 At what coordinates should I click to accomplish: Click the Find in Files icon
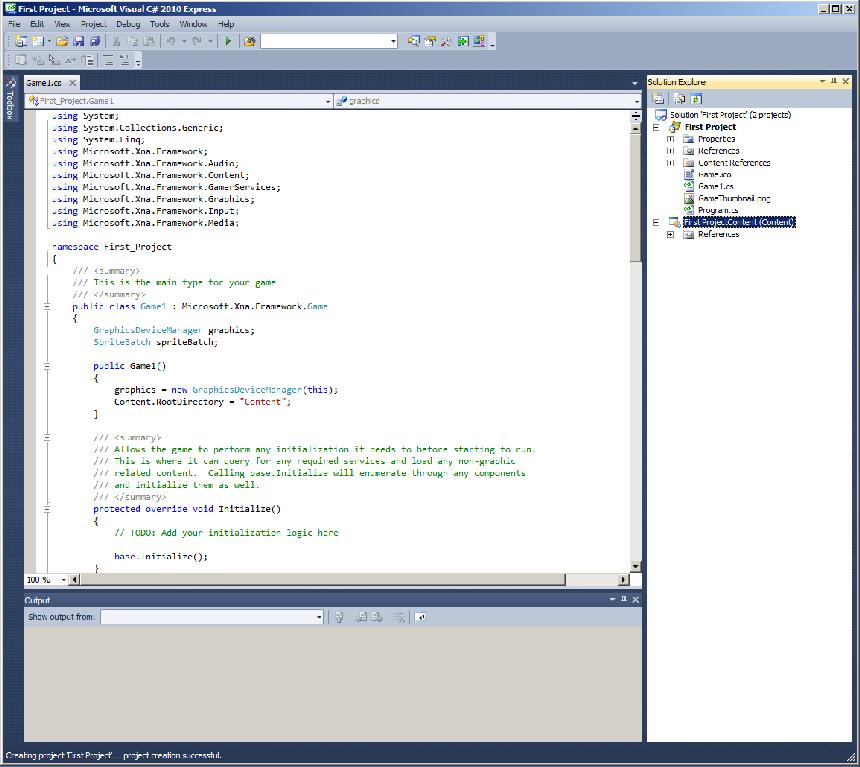click(x=250, y=41)
